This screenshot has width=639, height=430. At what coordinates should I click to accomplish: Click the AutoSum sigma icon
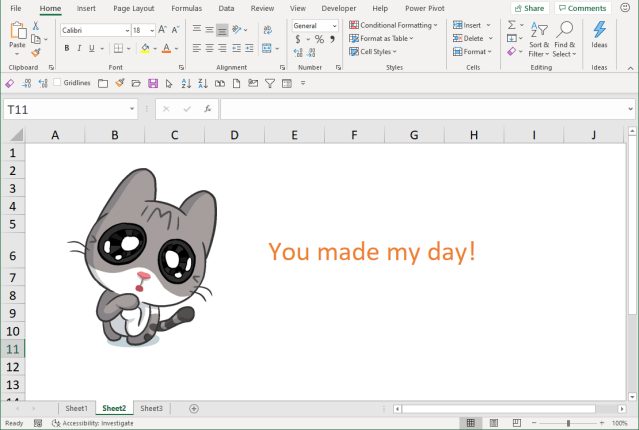(x=512, y=25)
